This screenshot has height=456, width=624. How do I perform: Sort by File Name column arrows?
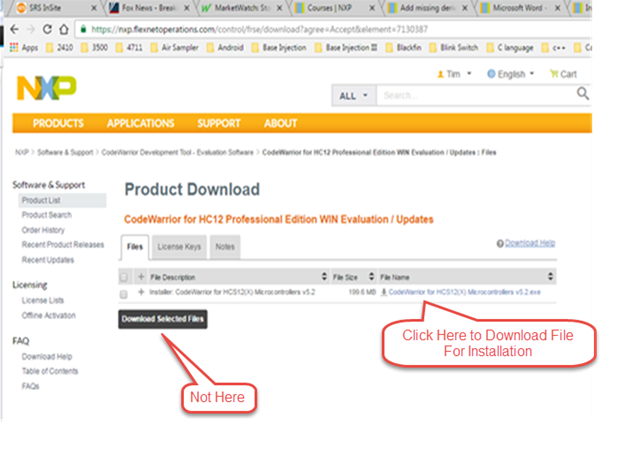click(550, 277)
